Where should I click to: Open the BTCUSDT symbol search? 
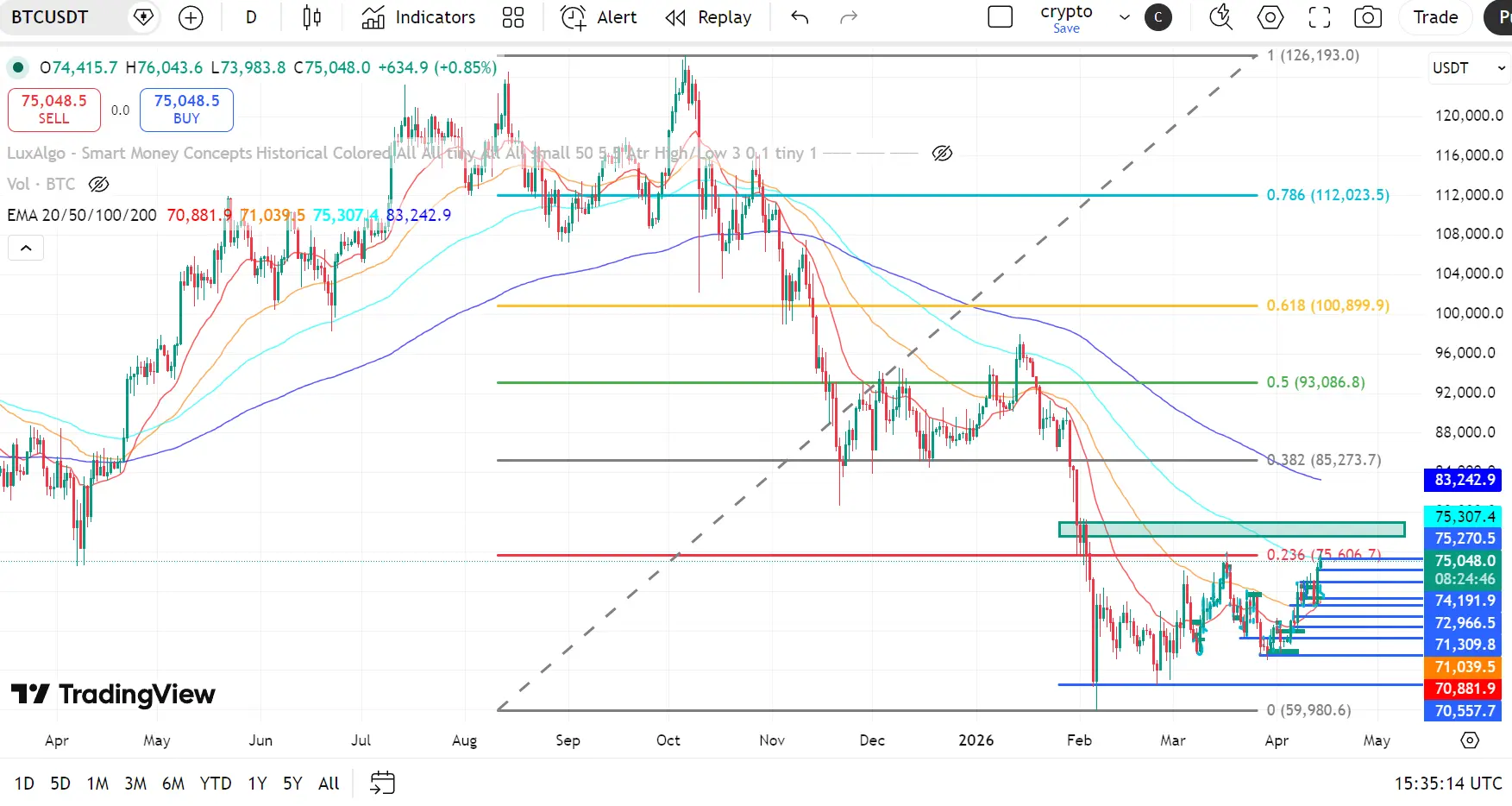[x=50, y=17]
